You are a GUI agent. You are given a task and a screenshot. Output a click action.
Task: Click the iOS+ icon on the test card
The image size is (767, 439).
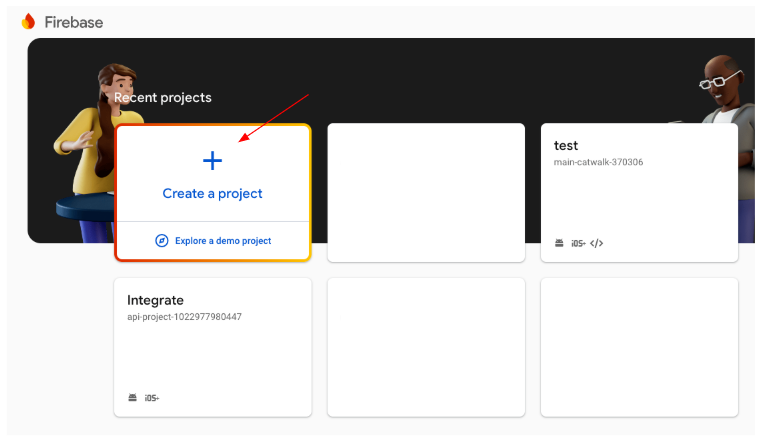click(578, 243)
